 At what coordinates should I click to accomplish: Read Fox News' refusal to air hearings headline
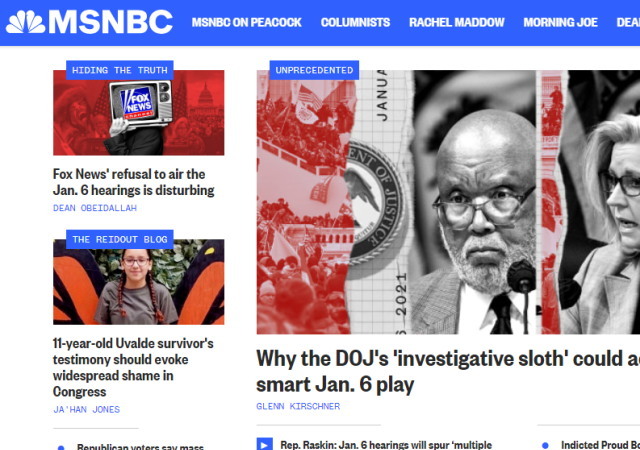click(133, 182)
